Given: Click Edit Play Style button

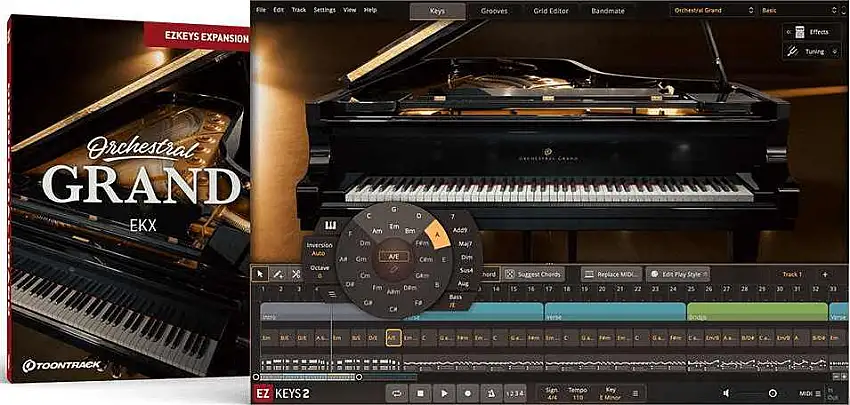Looking at the screenshot, I should [678, 274].
